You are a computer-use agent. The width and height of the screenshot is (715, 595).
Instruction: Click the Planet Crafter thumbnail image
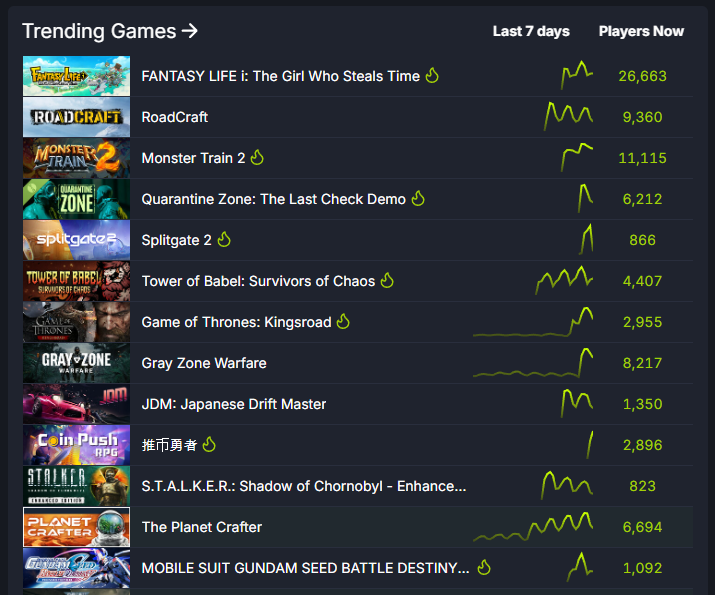pos(77,527)
